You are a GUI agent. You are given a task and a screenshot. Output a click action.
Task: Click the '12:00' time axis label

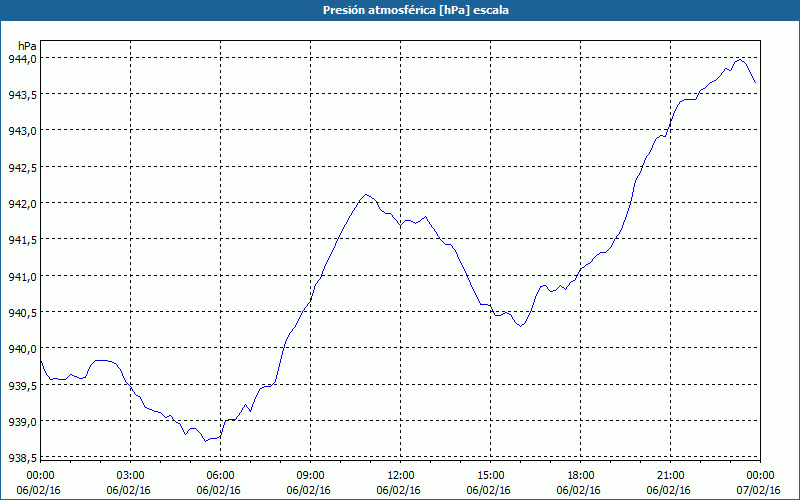click(x=401, y=476)
